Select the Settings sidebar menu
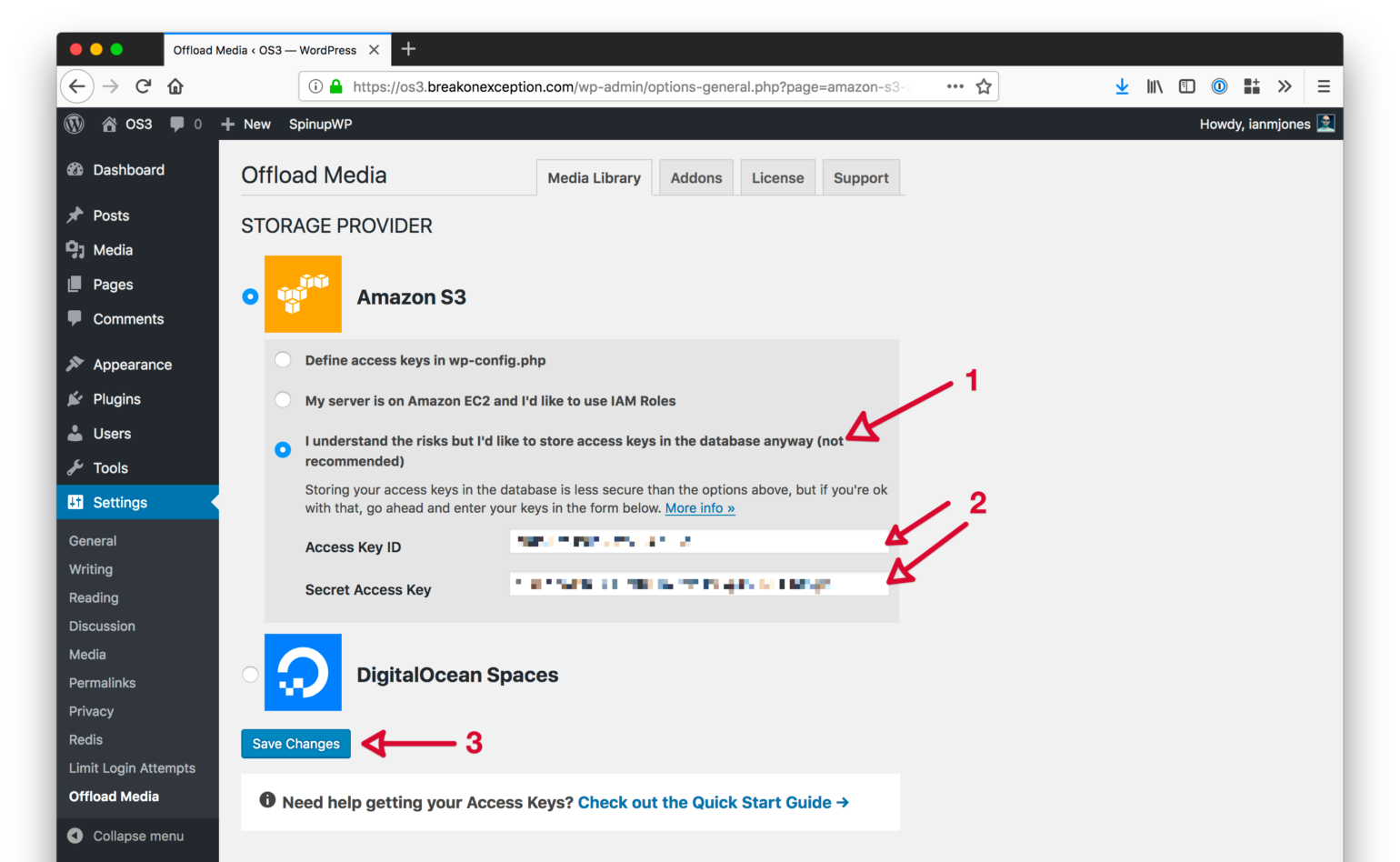Screen dimensions: 1400x862 coord(137,503)
